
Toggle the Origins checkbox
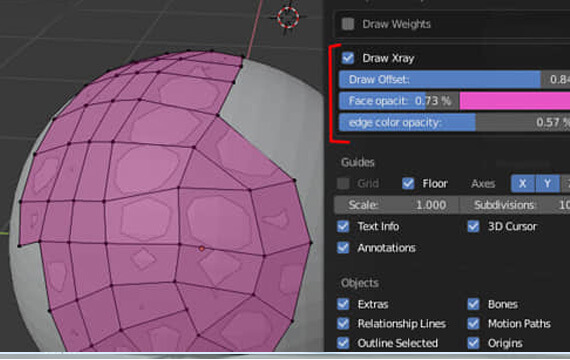point(473,343)
